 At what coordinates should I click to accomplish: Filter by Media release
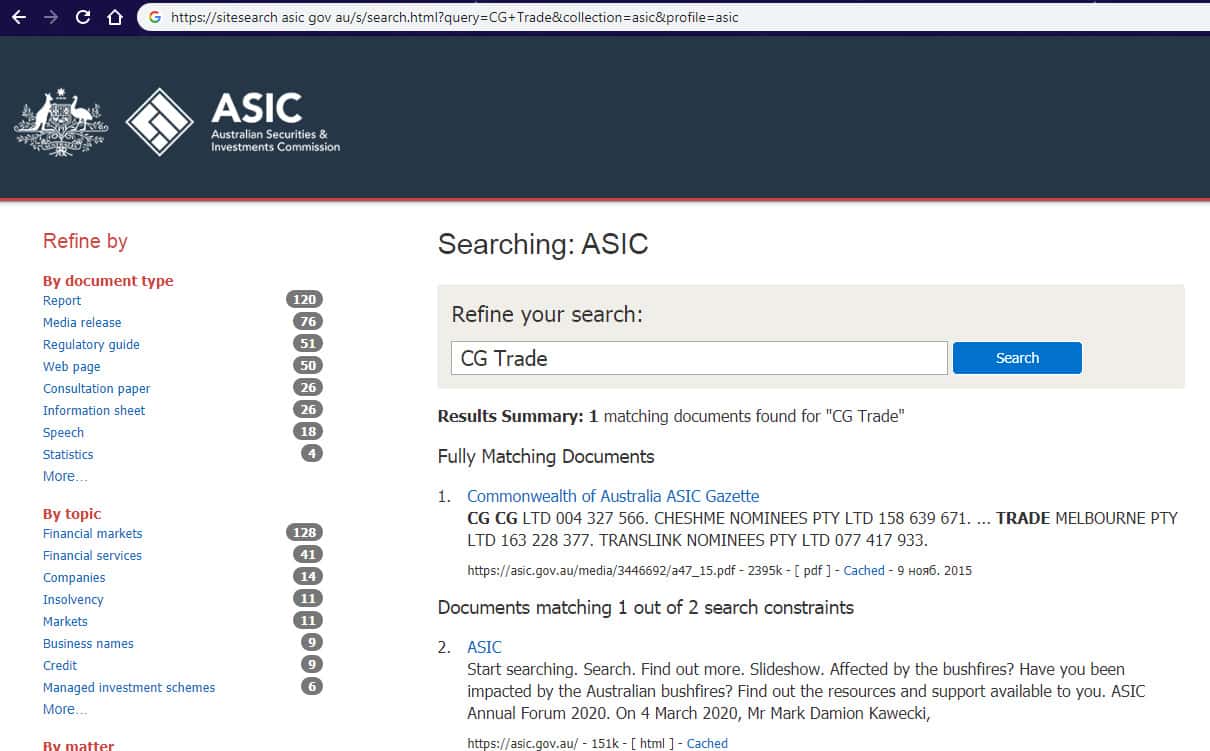coord(82,322)
